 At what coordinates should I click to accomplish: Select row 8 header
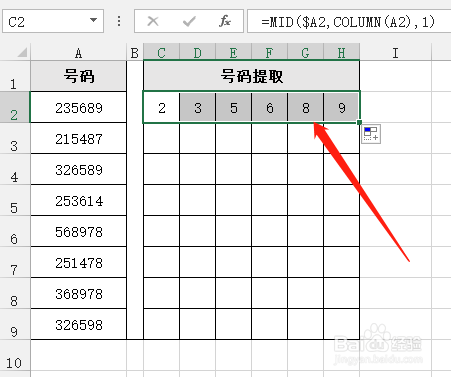click(15, 293)
